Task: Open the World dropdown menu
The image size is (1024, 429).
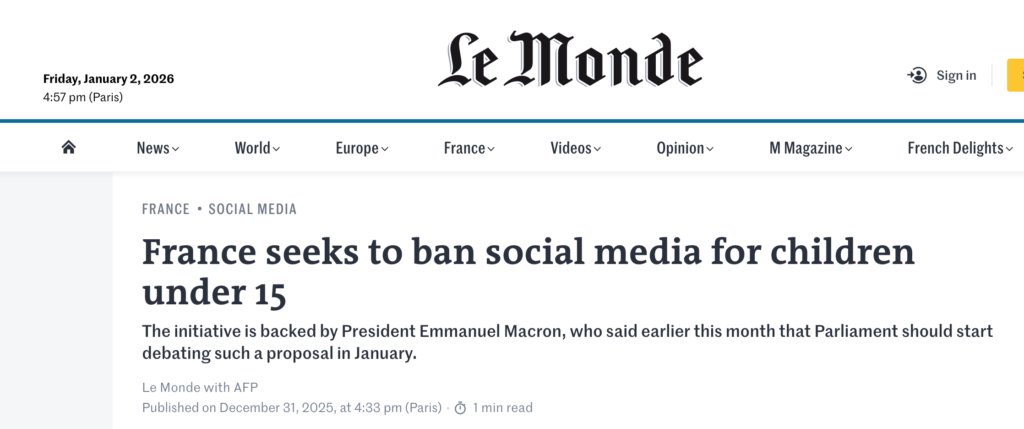Action: pos(257,148)
